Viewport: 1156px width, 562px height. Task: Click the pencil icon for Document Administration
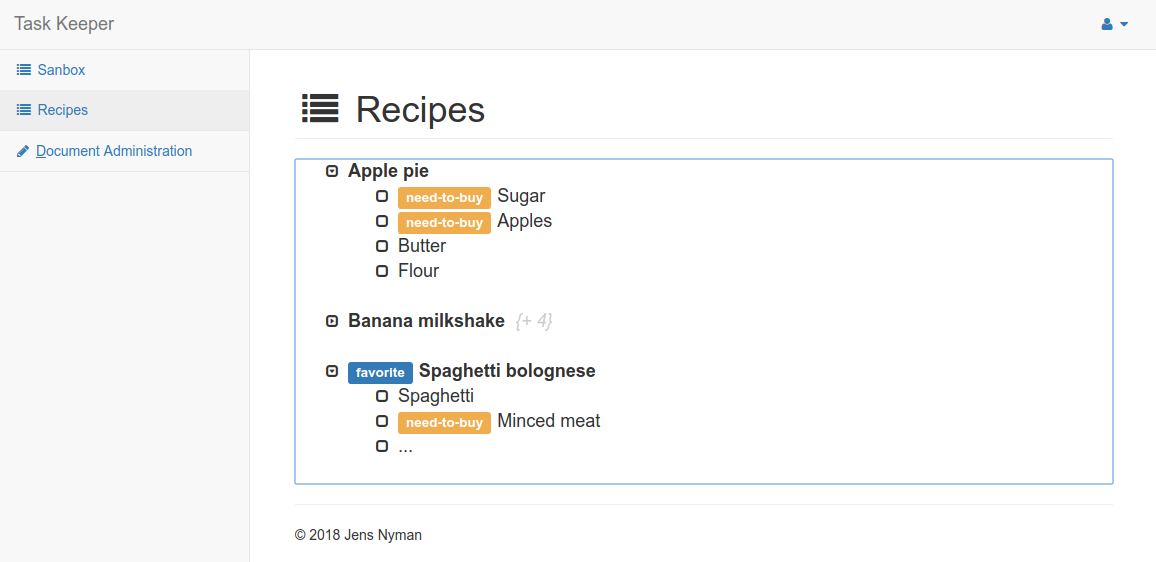(23, 151)
